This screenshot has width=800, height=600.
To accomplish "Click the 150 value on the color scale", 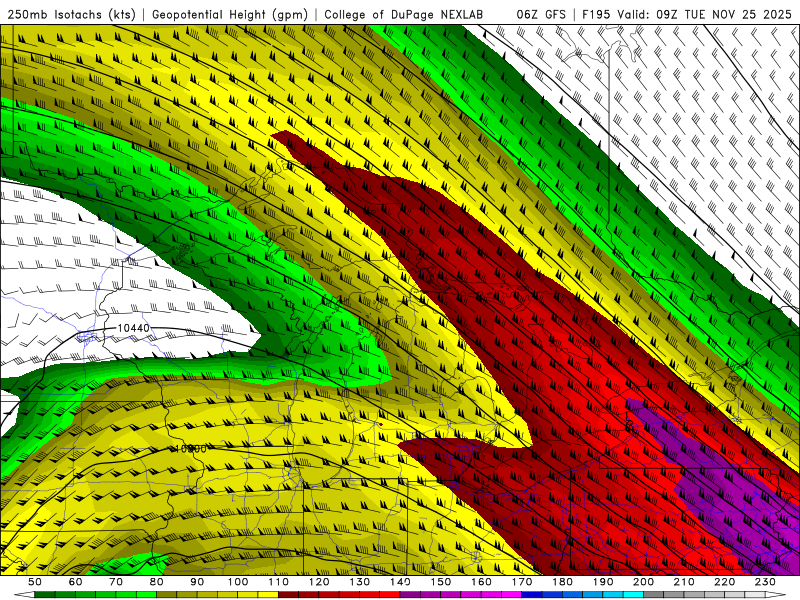I will click(441, 582).
